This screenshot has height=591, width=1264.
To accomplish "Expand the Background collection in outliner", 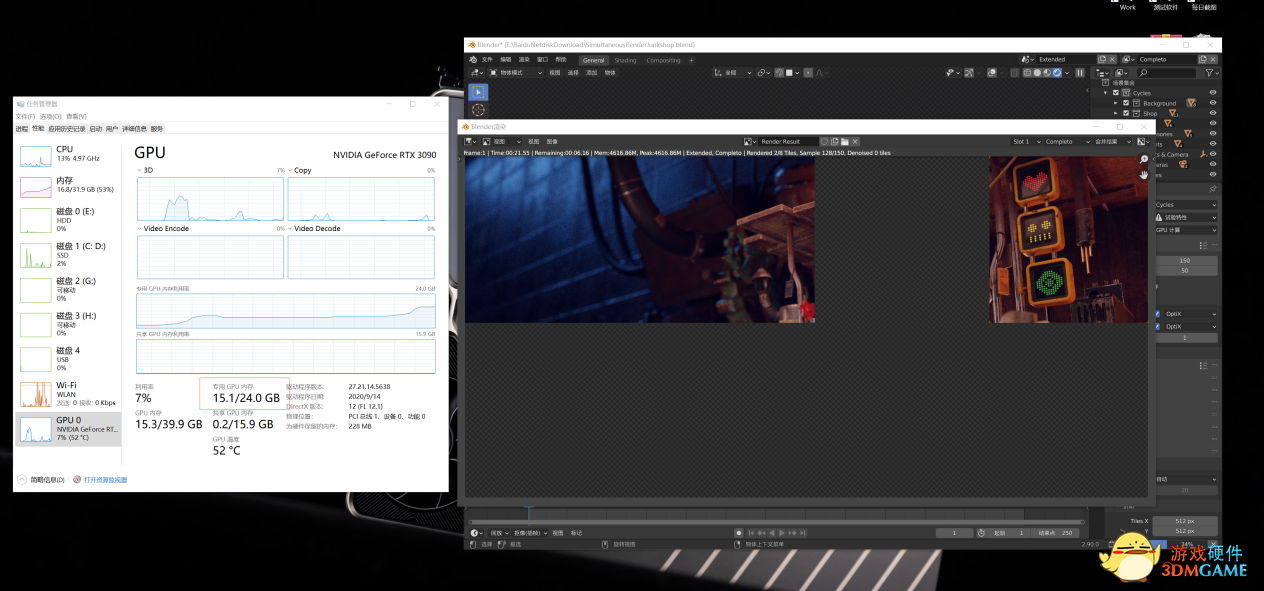I will (1117, 102).
